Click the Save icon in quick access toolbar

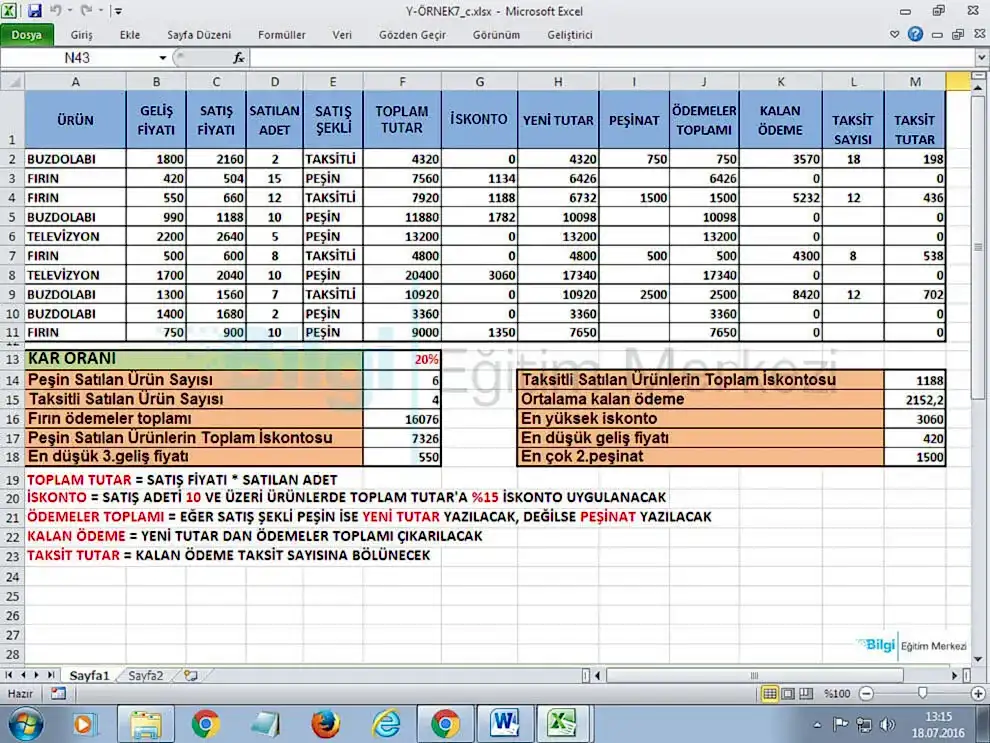click(35, 11)
